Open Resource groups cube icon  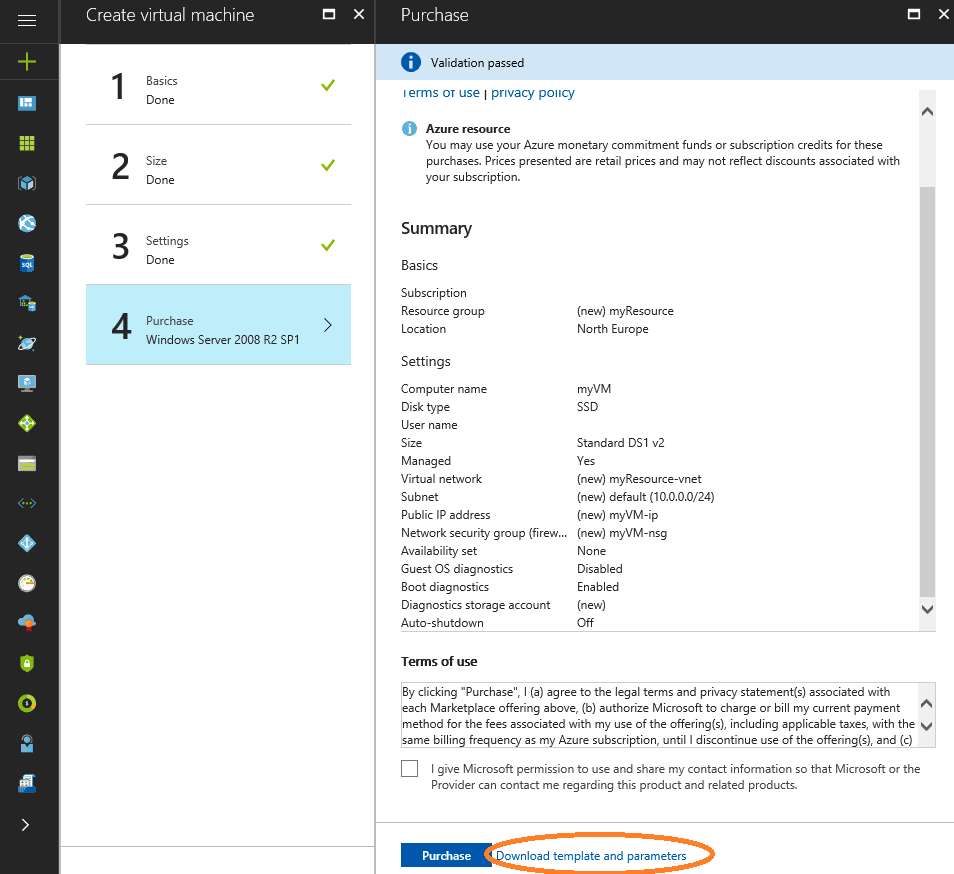(27, 183)
